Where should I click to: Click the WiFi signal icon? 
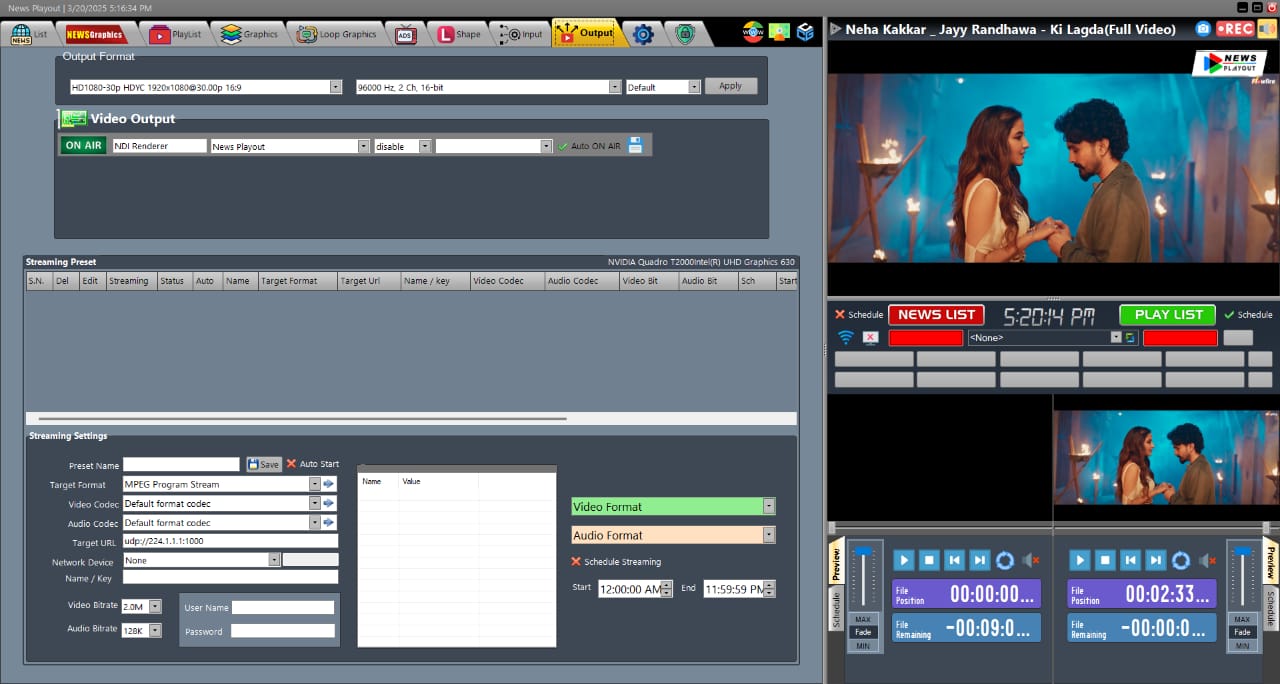[846, 338]
